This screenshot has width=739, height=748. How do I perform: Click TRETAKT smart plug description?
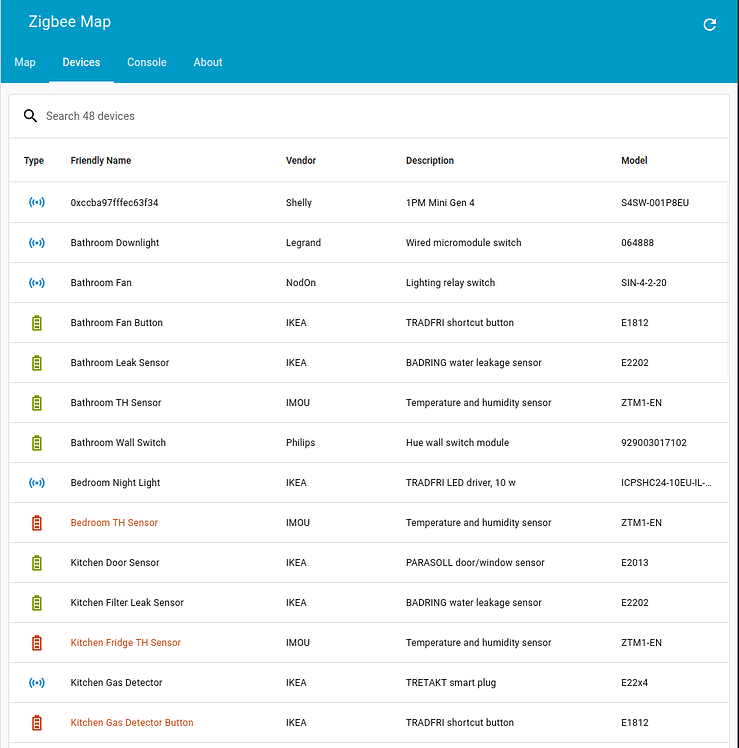[x=450, y=683]
